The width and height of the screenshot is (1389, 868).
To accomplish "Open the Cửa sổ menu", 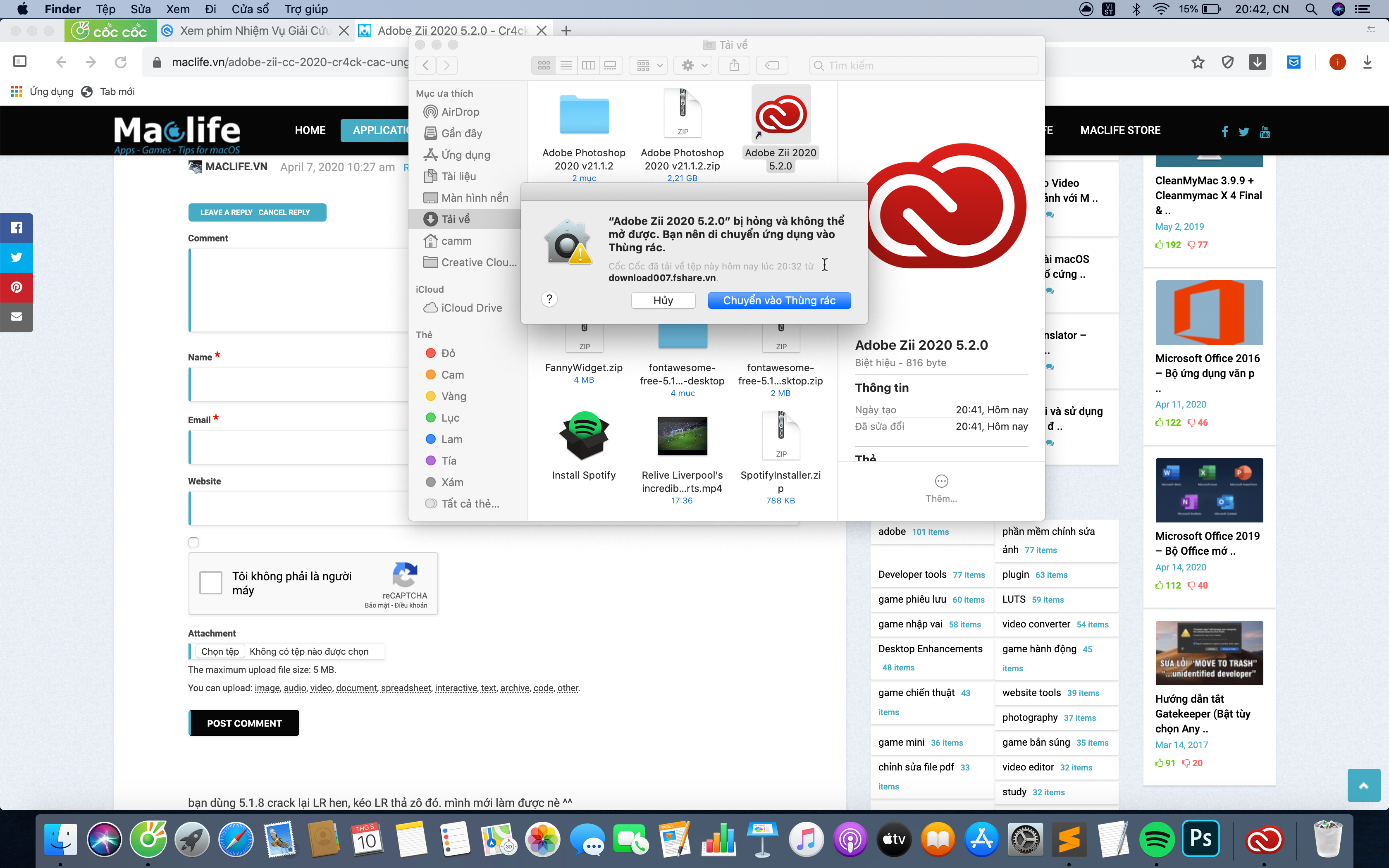I will (250, 9).
